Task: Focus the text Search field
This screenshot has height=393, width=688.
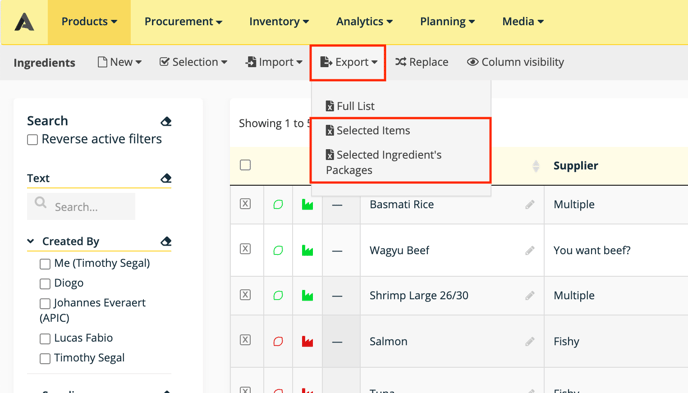Action: pyautogui.click(x=81, y=207)
